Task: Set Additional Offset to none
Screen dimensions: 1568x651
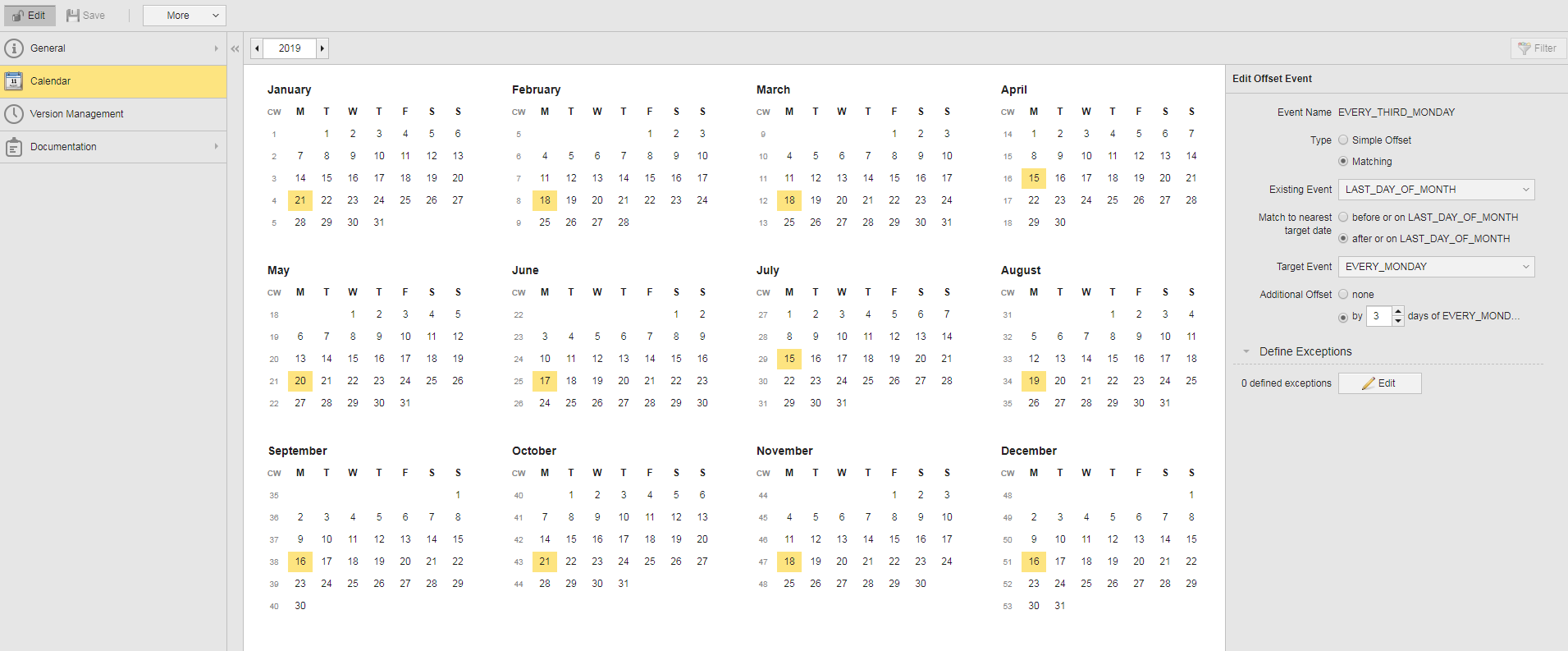Action: coord(1343,295)
